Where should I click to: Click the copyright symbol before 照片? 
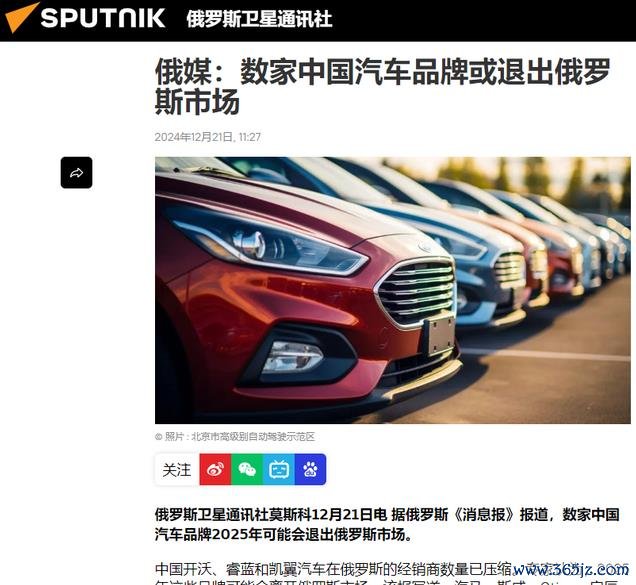(x=159, y=437)
